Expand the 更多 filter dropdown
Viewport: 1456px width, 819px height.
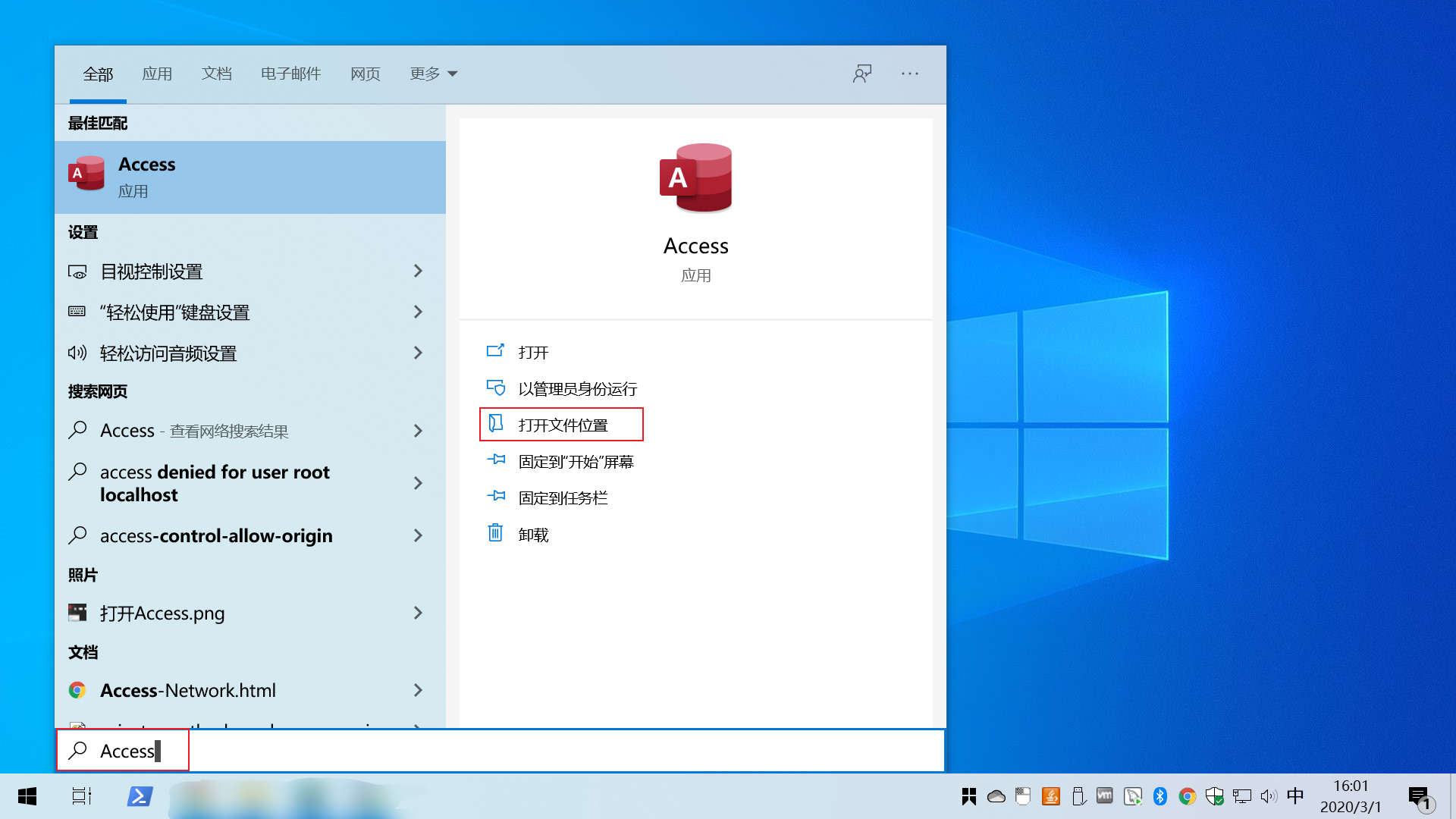(x=434, y=74)
